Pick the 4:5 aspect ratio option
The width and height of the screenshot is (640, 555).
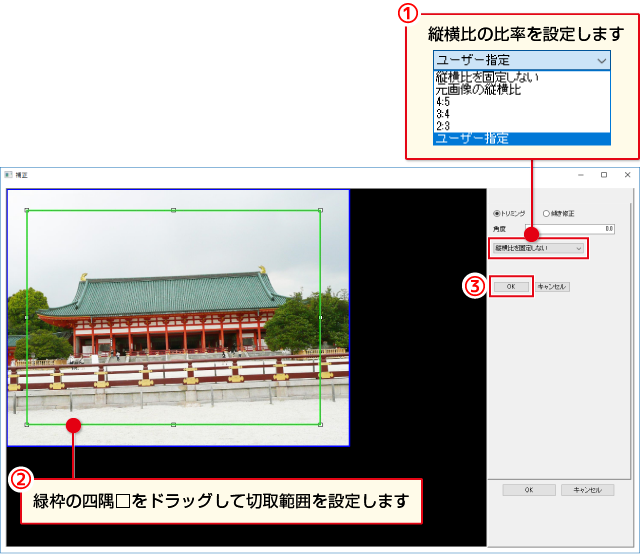(443, 101)
